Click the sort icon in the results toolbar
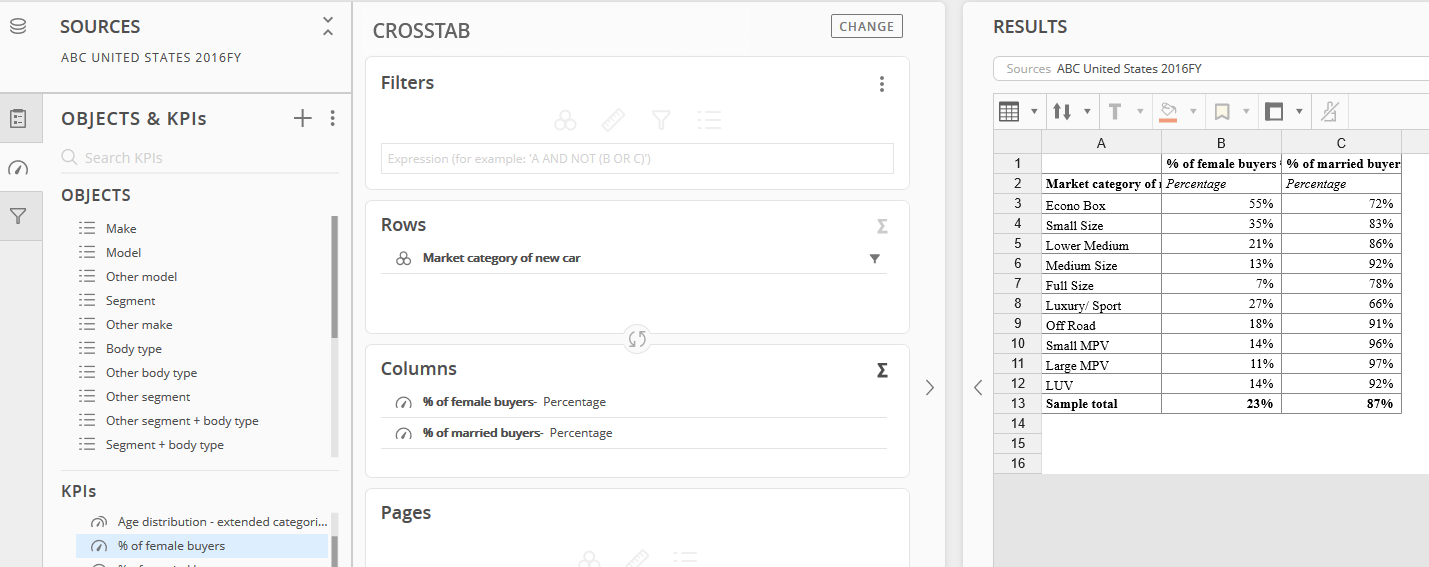The height and width of the screenshot is (567, 1429). tap(1063, 112)
